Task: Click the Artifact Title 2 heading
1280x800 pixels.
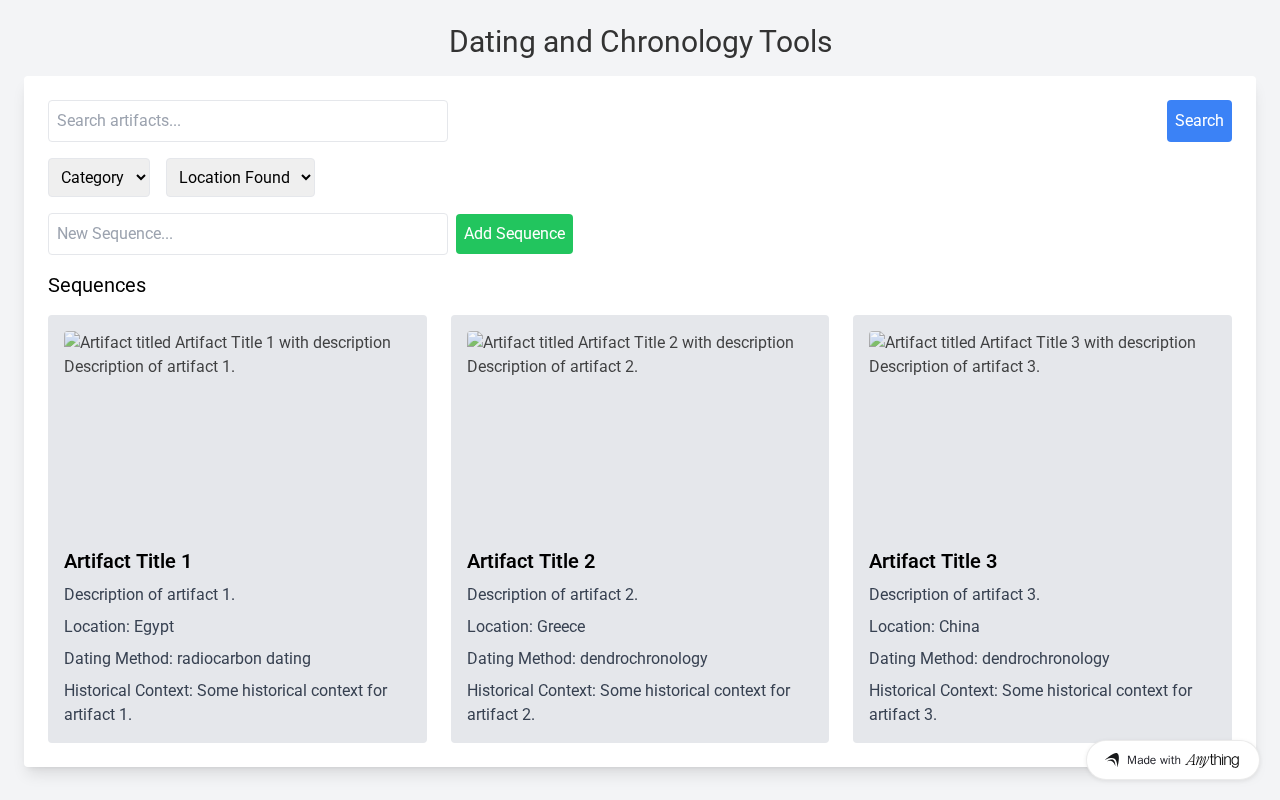Action: (x=531, y=561)
